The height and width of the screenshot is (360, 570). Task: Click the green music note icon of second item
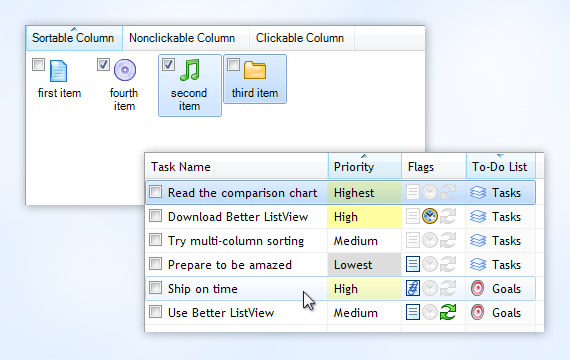[x=190, y=70]
